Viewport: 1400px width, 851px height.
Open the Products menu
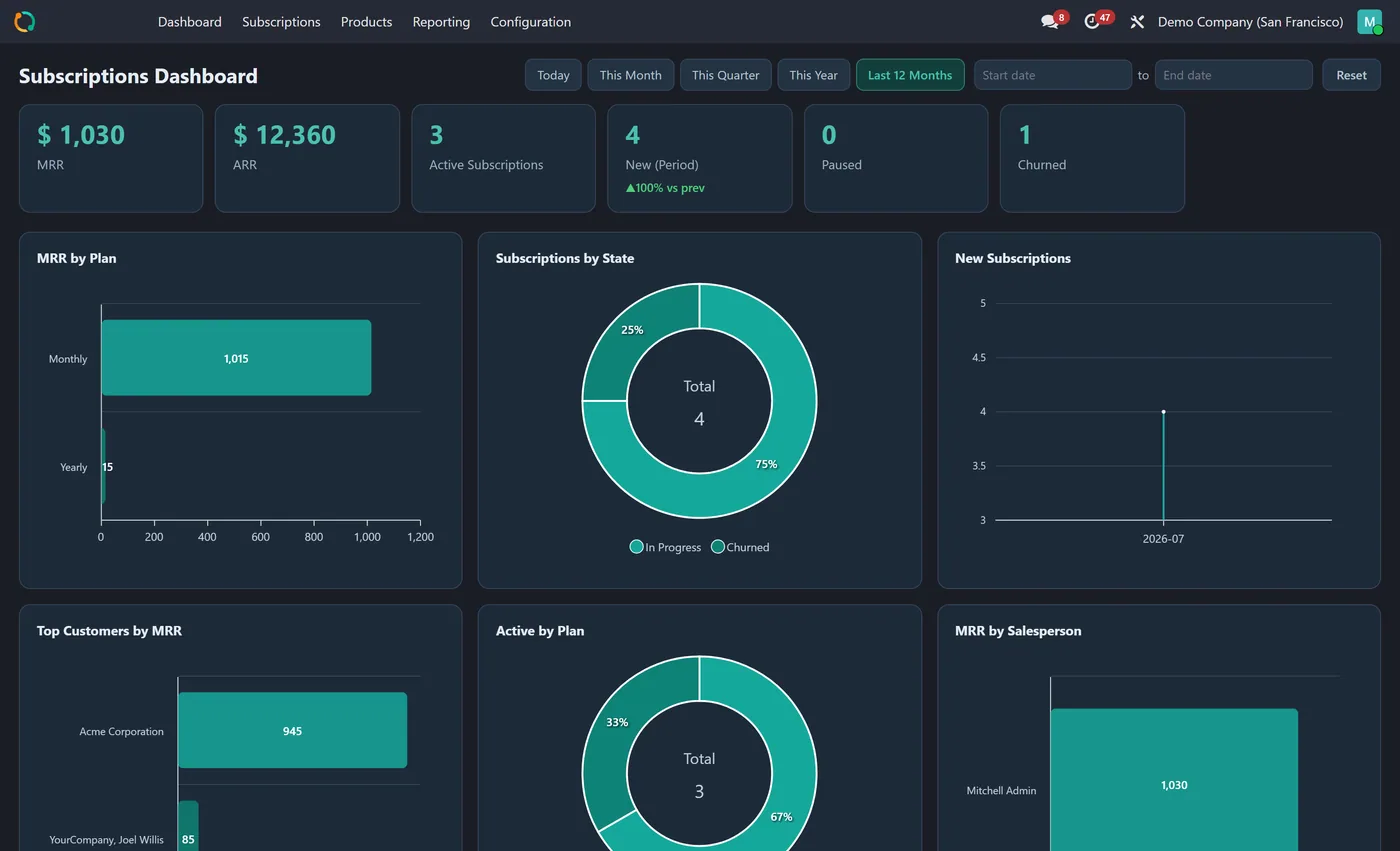click(x=366, y=22)
